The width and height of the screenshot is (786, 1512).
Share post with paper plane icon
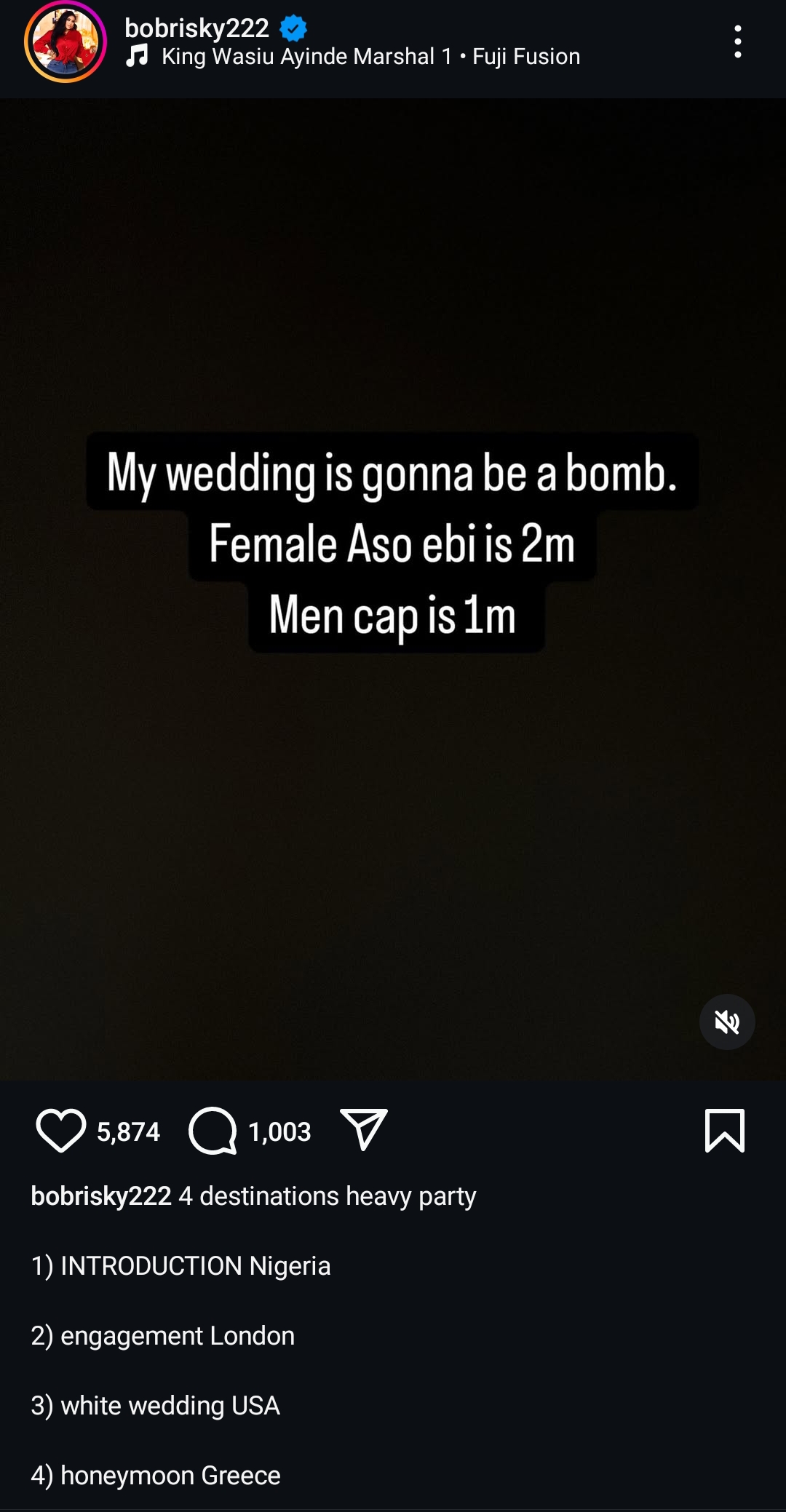(363, 1130)
